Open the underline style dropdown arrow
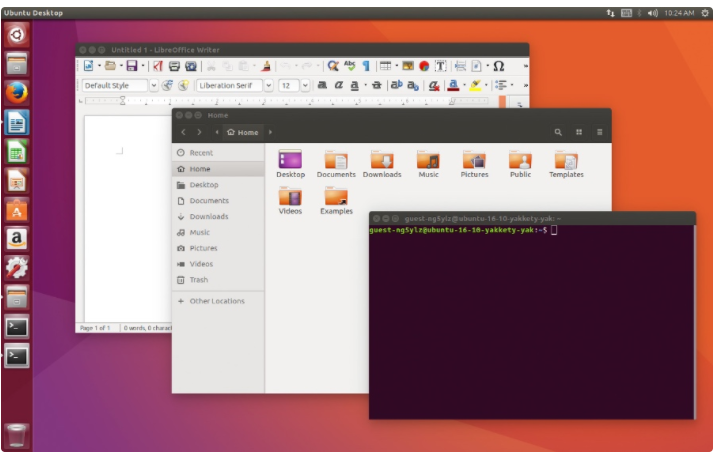716x456 pixels. [365, 85]
